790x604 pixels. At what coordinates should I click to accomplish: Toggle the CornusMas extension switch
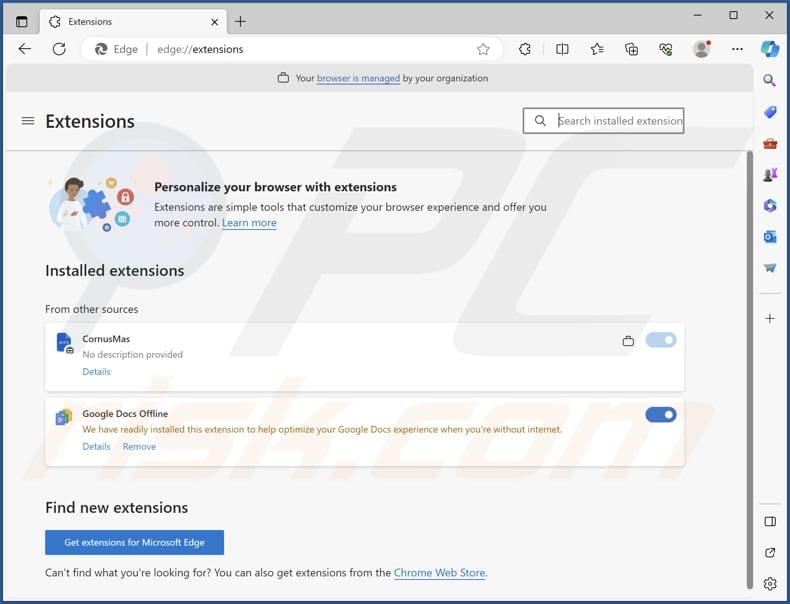pos(661,340)
